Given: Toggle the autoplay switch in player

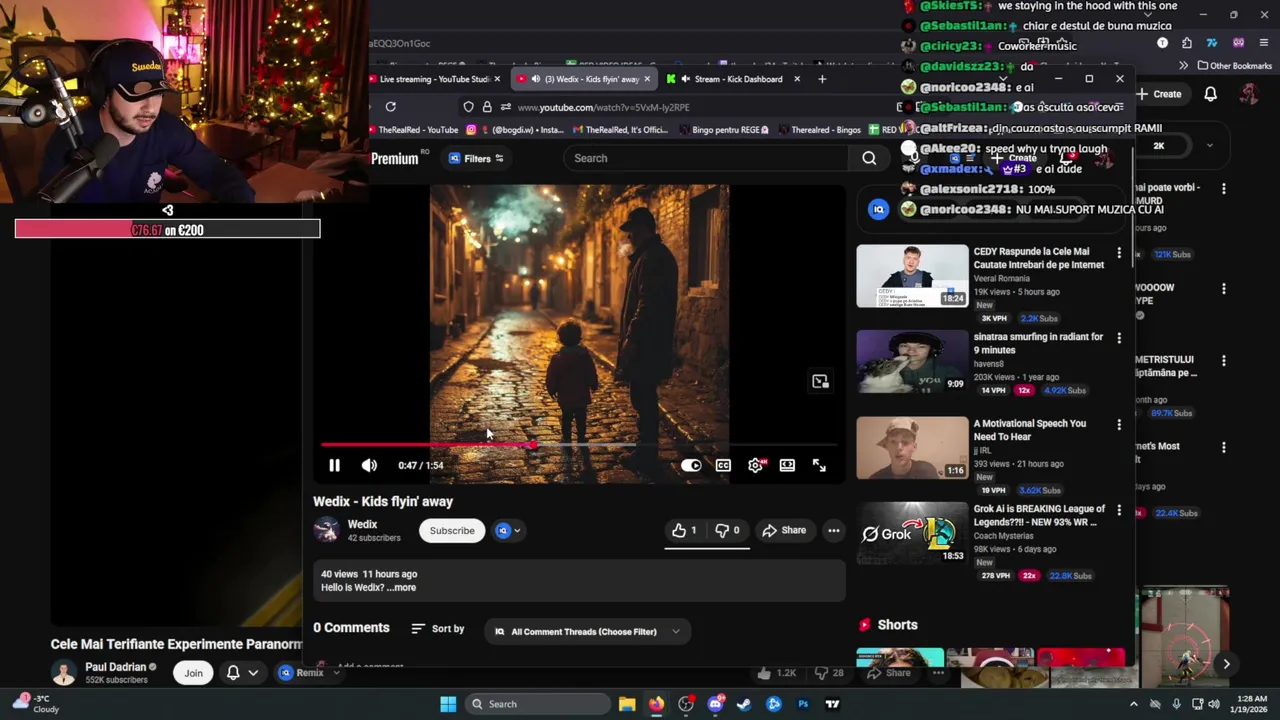Looking at the screenshot, I should point(691,465).
